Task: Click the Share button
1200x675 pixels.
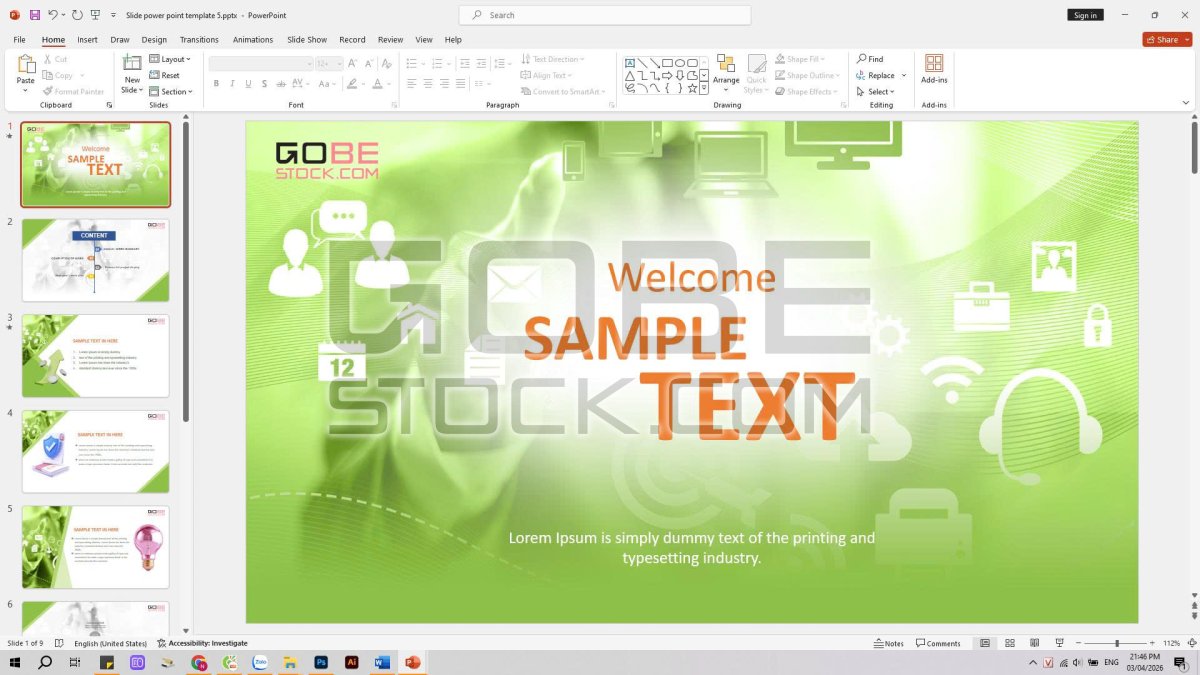Action: point(1162,39)
